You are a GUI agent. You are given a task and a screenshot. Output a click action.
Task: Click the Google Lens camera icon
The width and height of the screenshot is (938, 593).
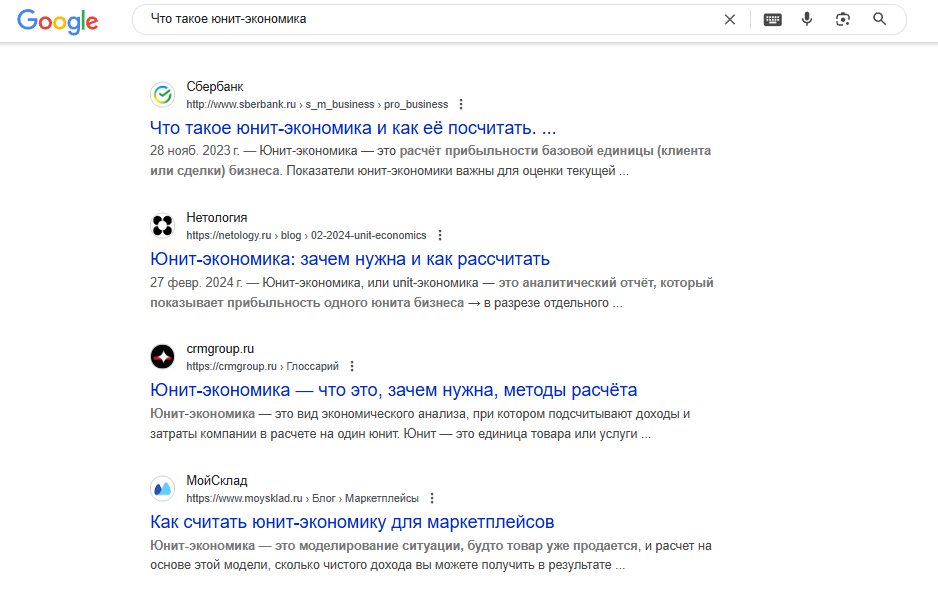(844, 19)
